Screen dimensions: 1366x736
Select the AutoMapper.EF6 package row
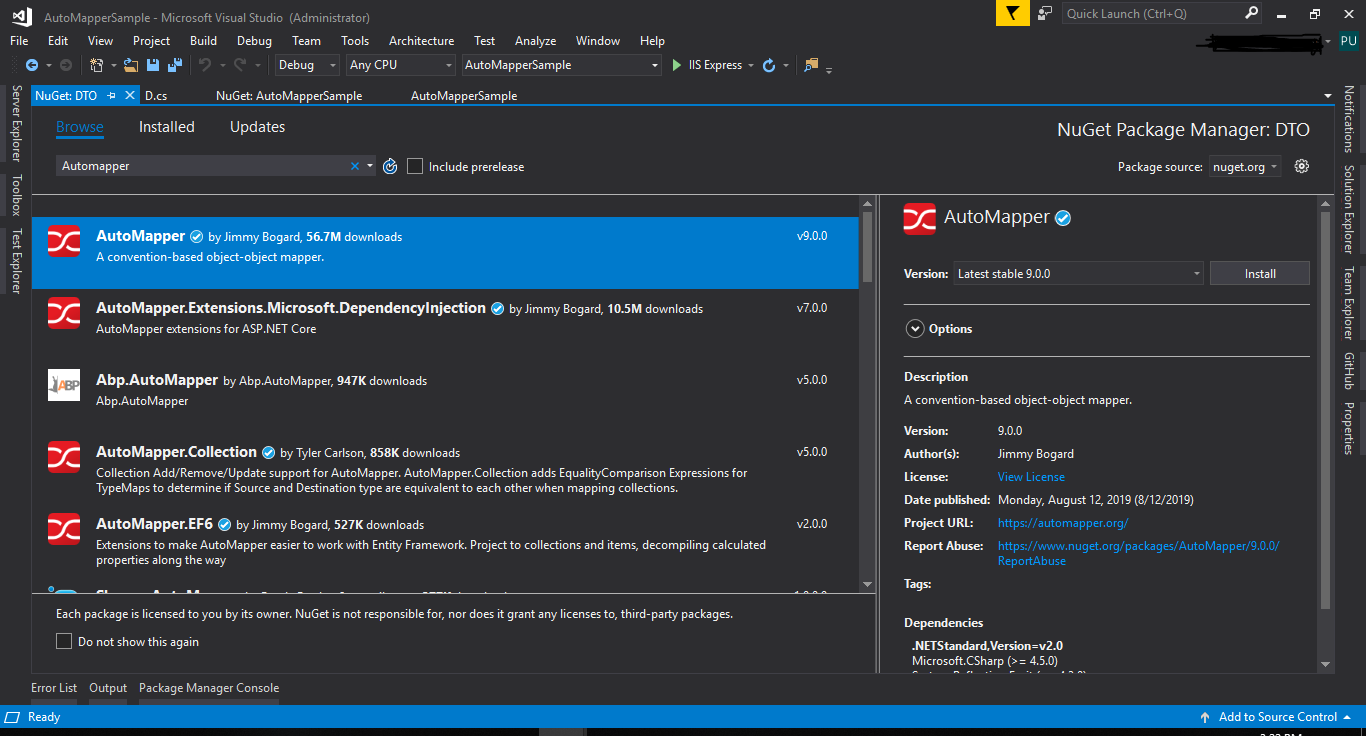(x=445, y=541)
